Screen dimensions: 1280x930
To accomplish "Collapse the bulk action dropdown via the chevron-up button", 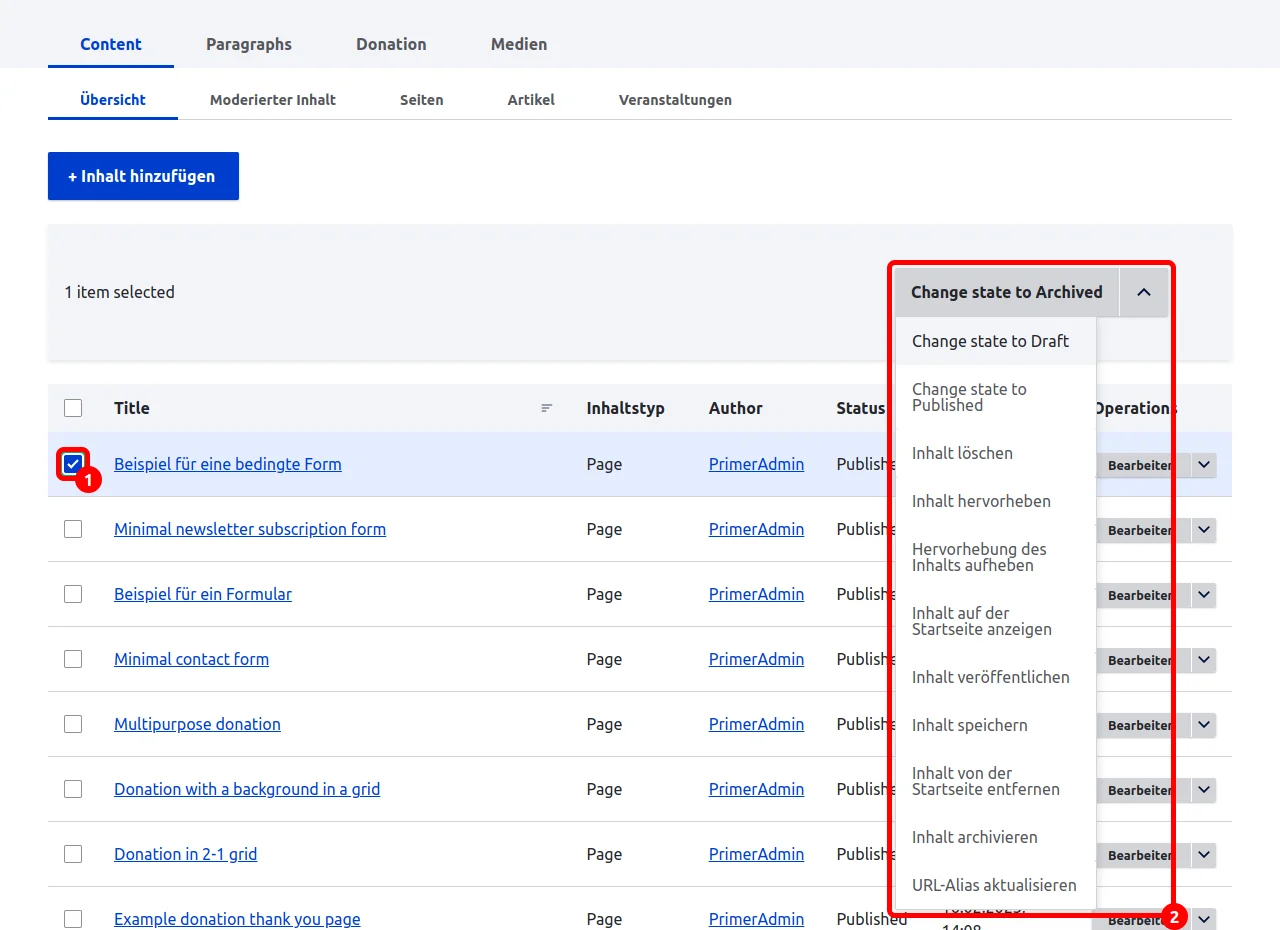I will click(x=1144, y=292).
